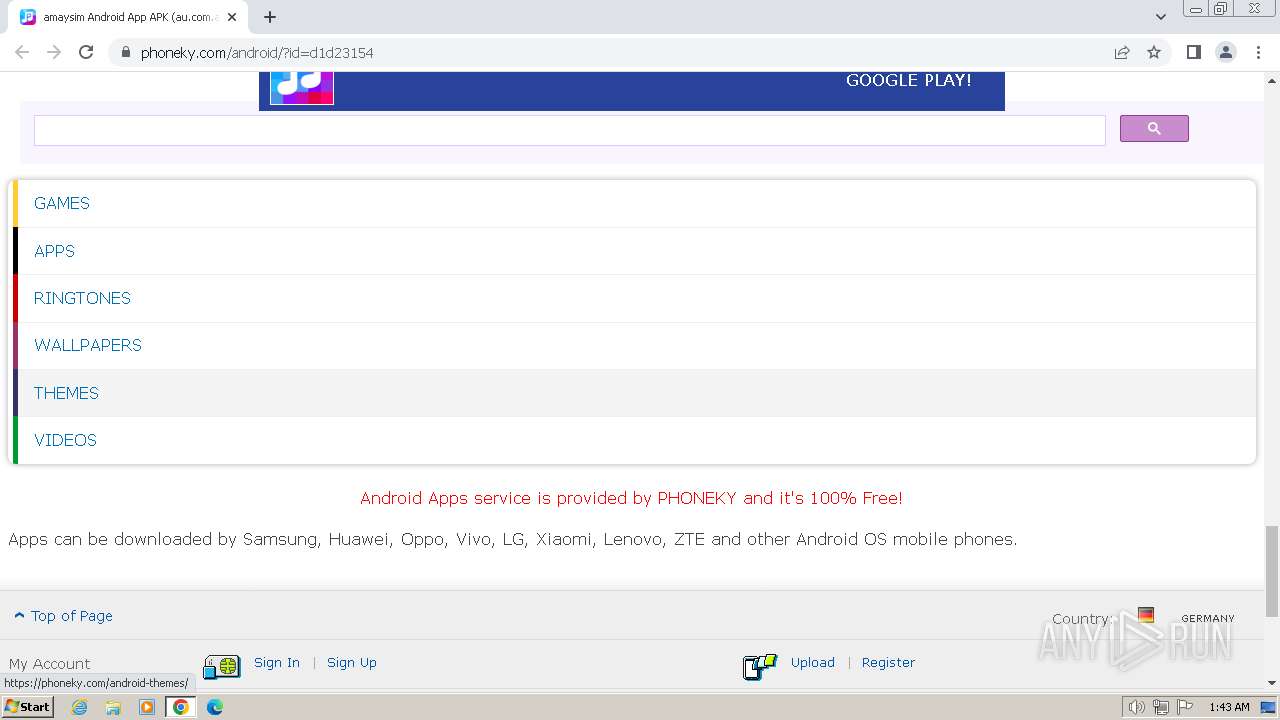Click the My Account heading
1280x720 pixels.
pos(49,664)
